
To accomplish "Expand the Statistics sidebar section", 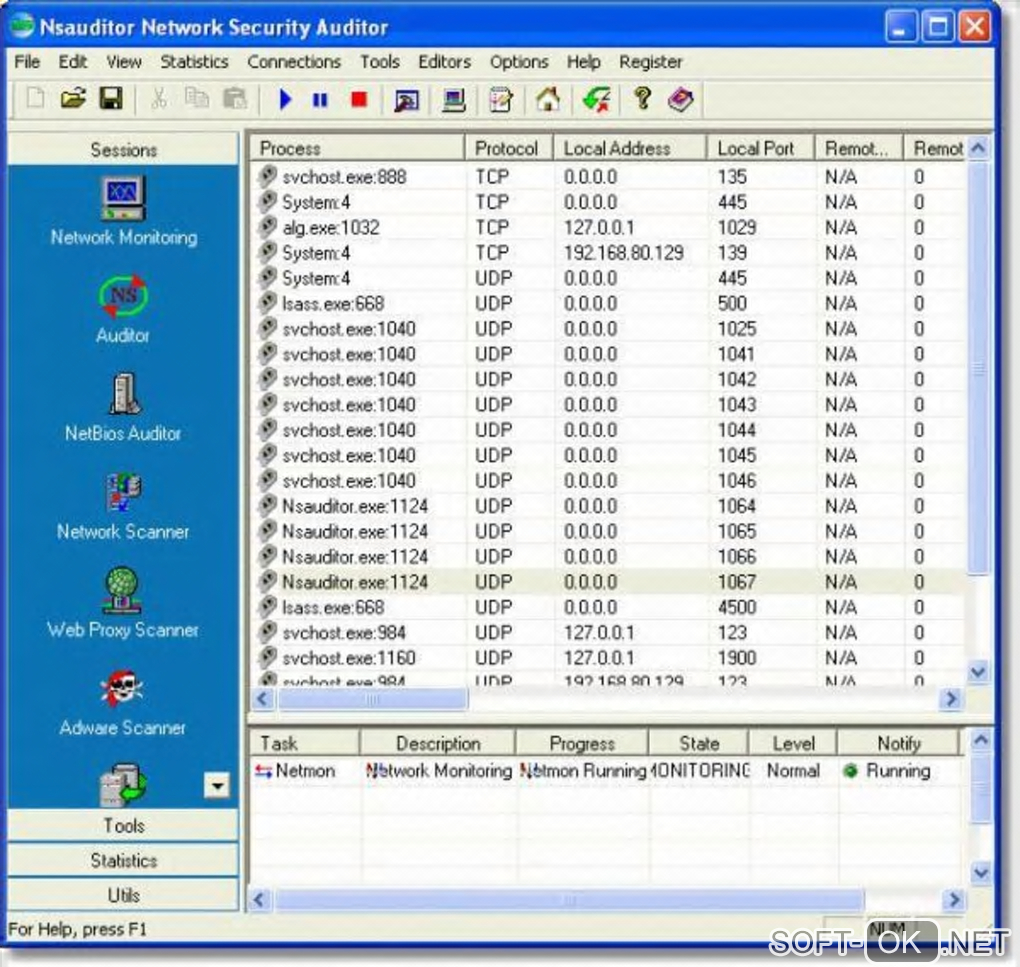I will tap(124, 860).
